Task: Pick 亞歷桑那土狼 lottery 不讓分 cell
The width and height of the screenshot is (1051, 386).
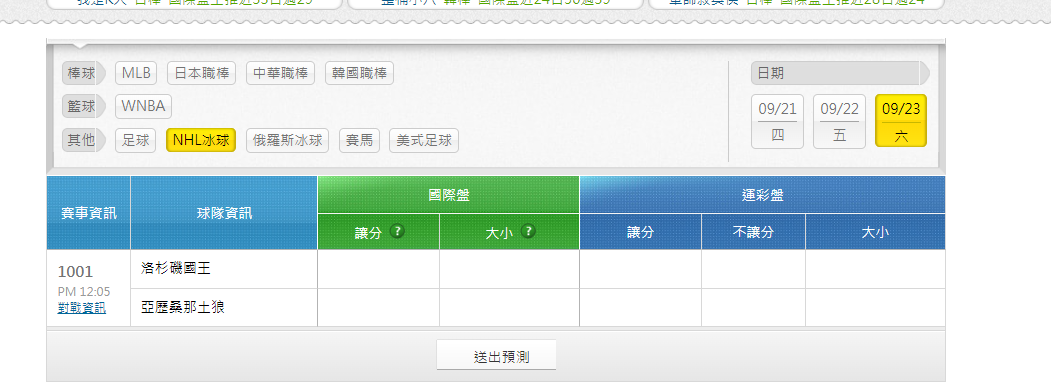Action: [x=753, y=308]
